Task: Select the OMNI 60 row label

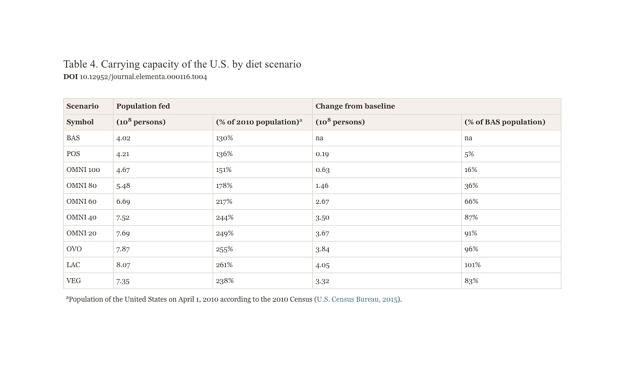Action: [x=81, y=202]
